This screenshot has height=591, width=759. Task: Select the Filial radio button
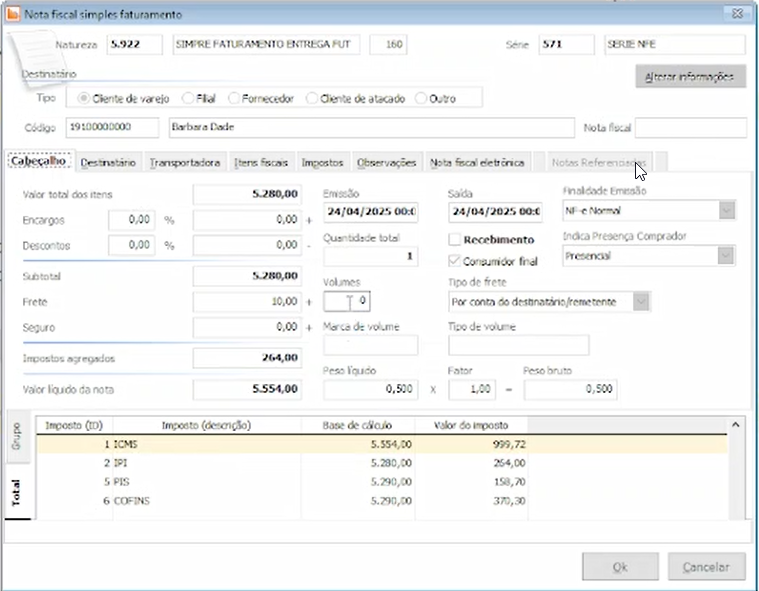189,99
